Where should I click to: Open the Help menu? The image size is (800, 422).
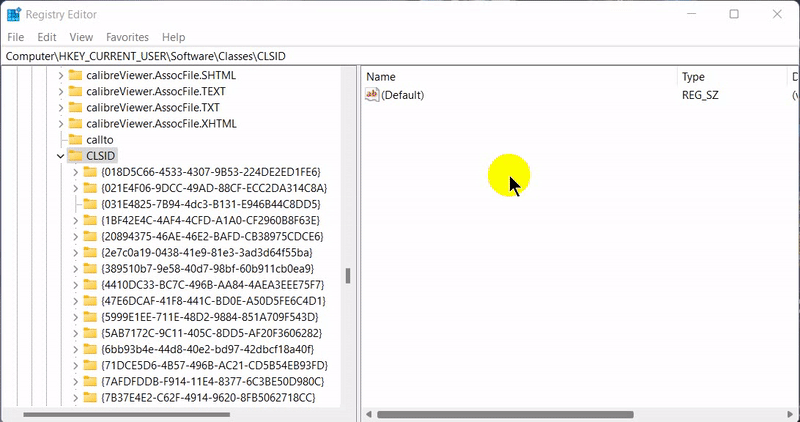[173, 37]
